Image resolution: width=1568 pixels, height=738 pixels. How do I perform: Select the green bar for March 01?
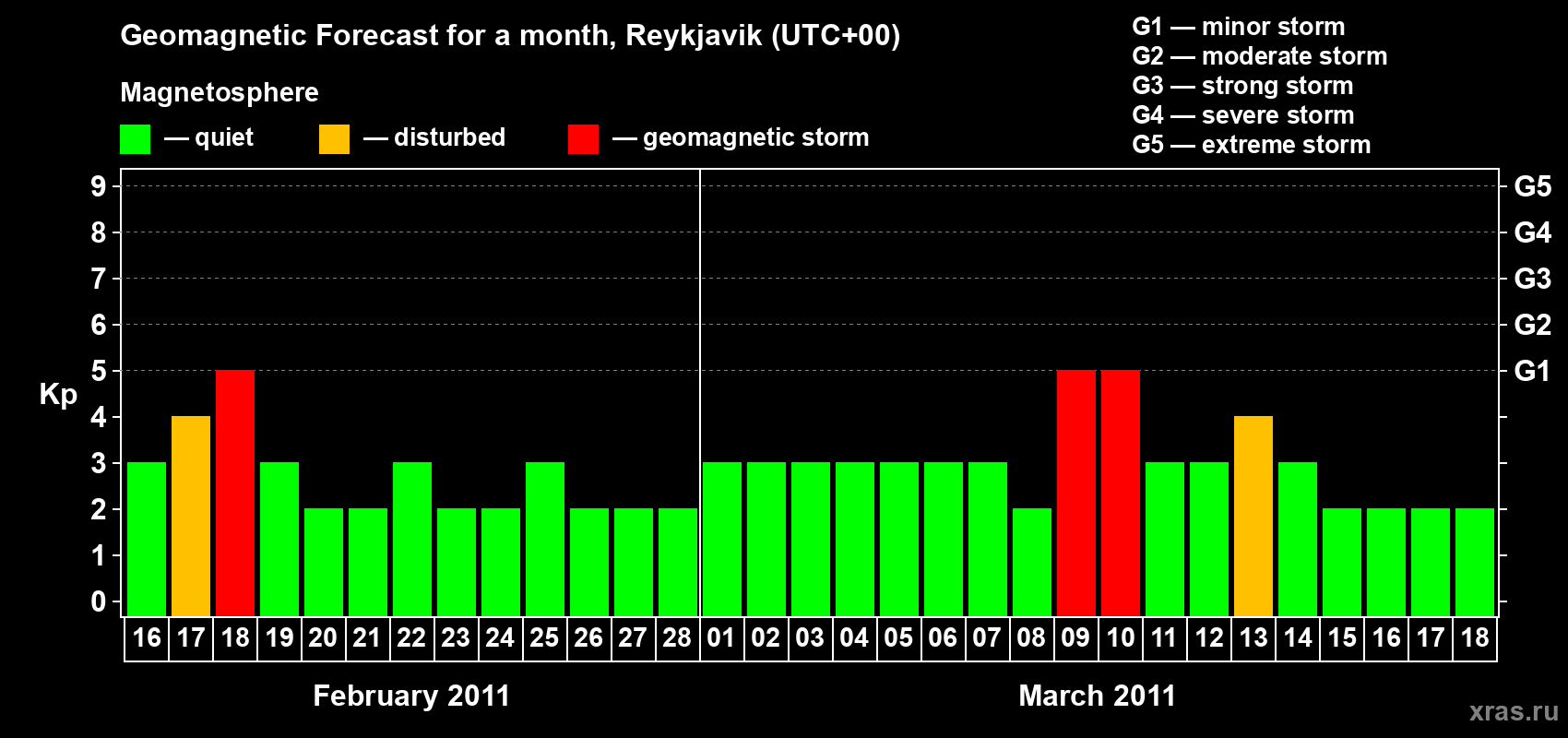(x=722, y=539)
